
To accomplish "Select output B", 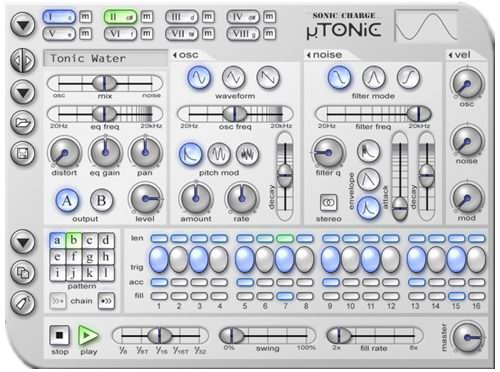I will pos(101,201).
